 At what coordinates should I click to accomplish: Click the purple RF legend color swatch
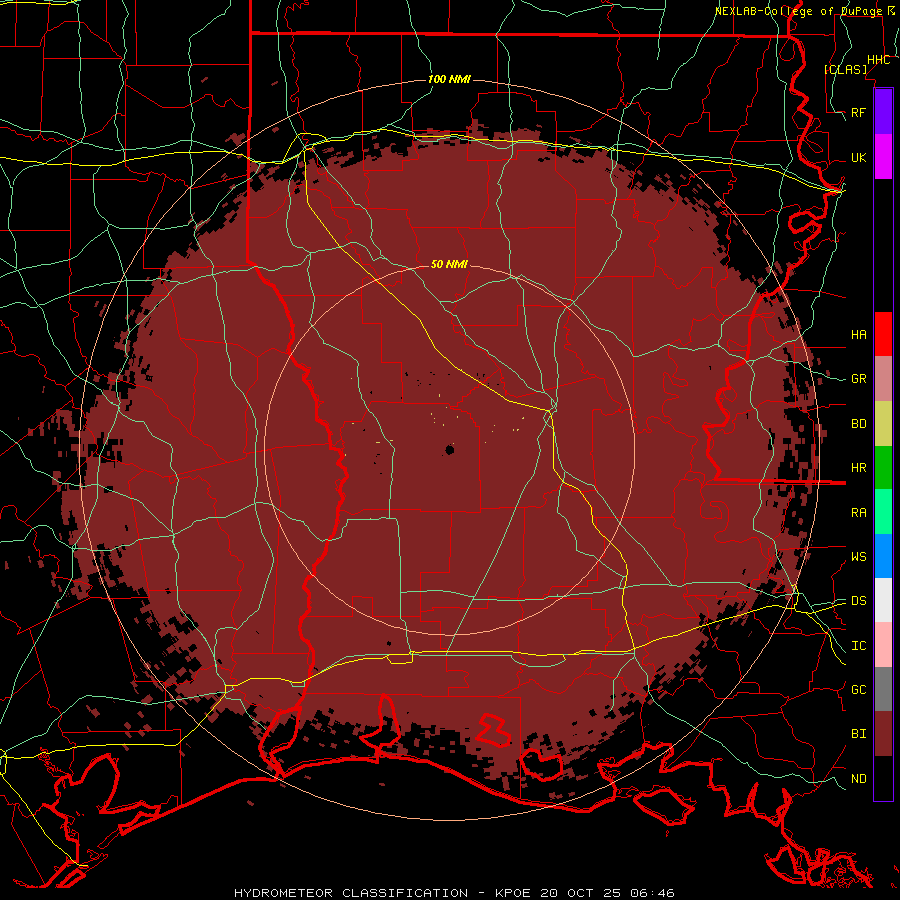pos(883,112)
